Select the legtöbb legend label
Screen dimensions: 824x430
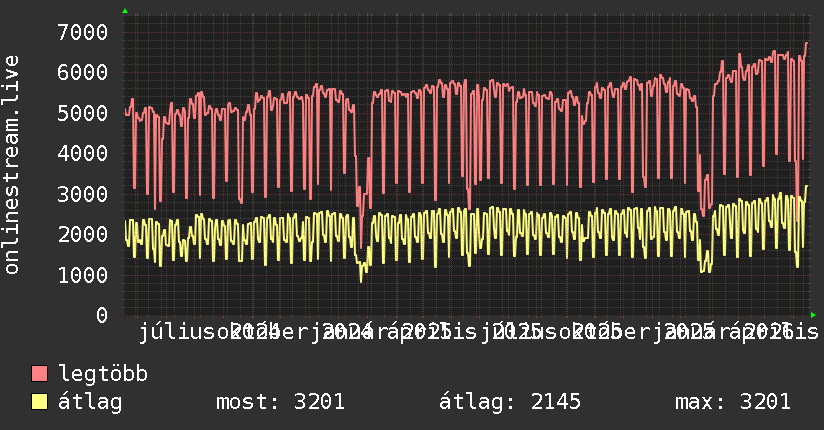click(x=103, y=374)
